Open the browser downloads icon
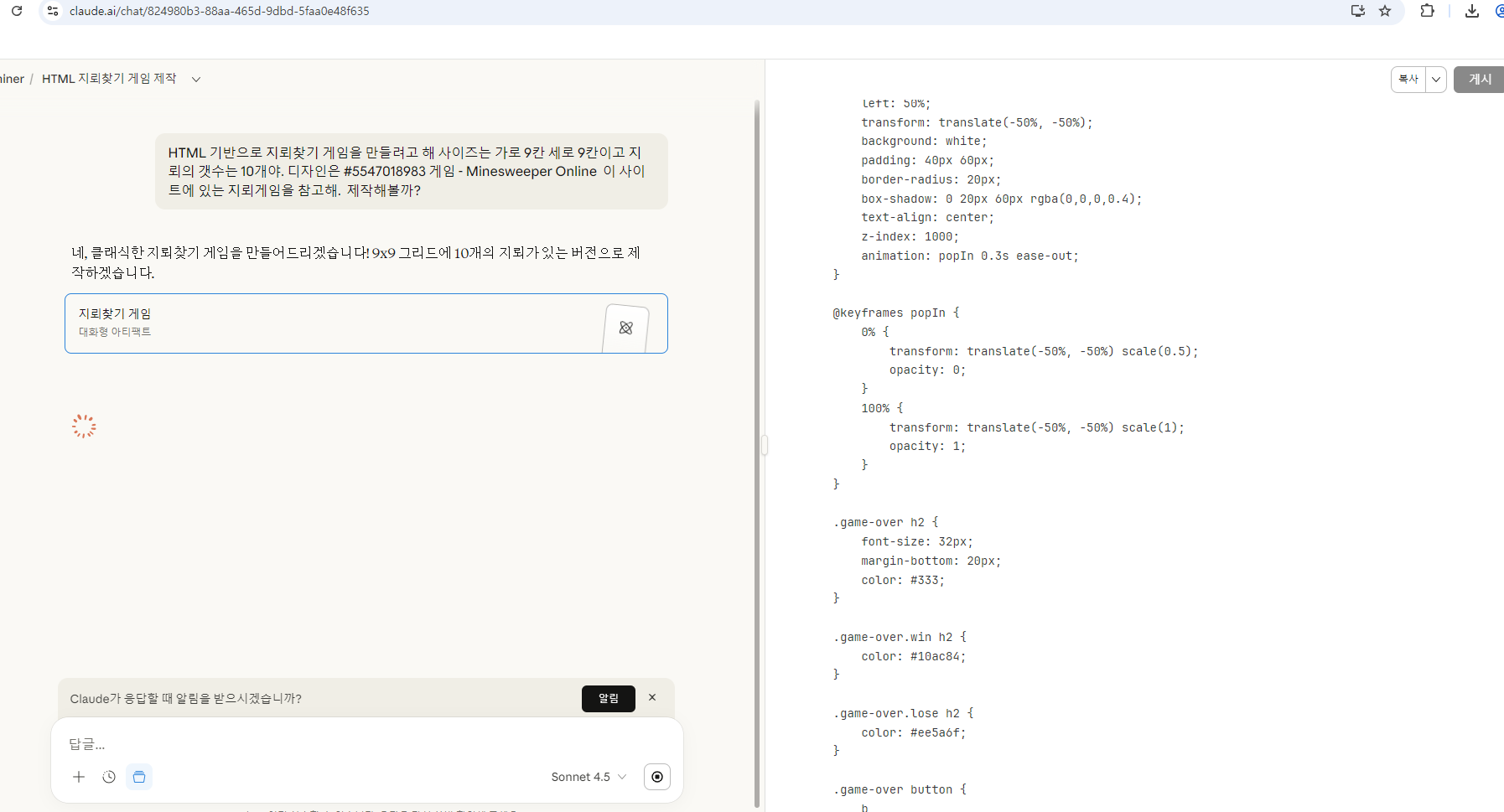This screenshot has height=812, width=1504. [x=1471, y=11]
